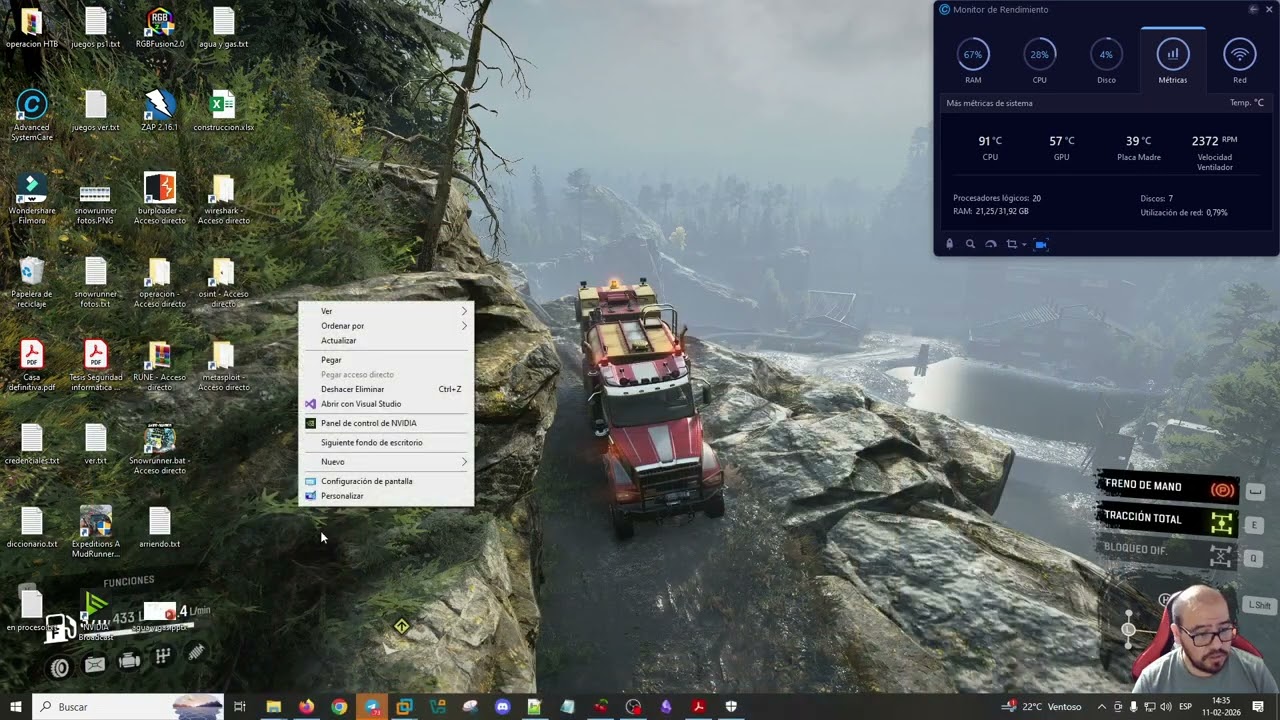Click speedometer icon in Monitor de Rendimiento

pos(991,244)
